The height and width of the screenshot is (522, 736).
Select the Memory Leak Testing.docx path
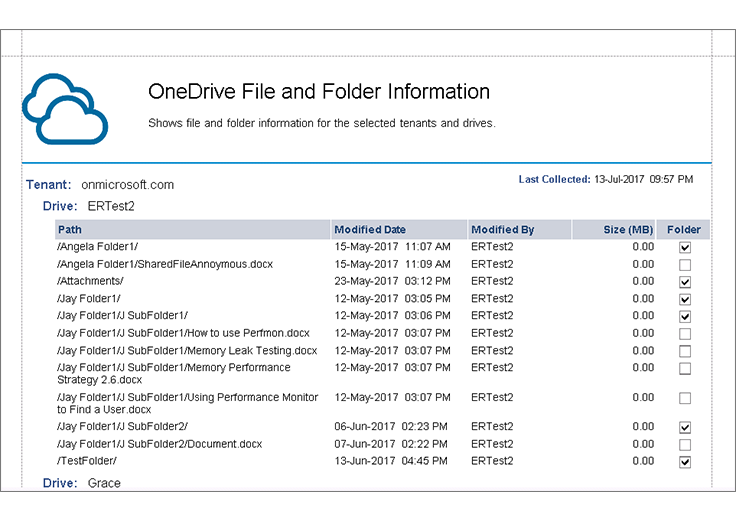pos(187,351)
